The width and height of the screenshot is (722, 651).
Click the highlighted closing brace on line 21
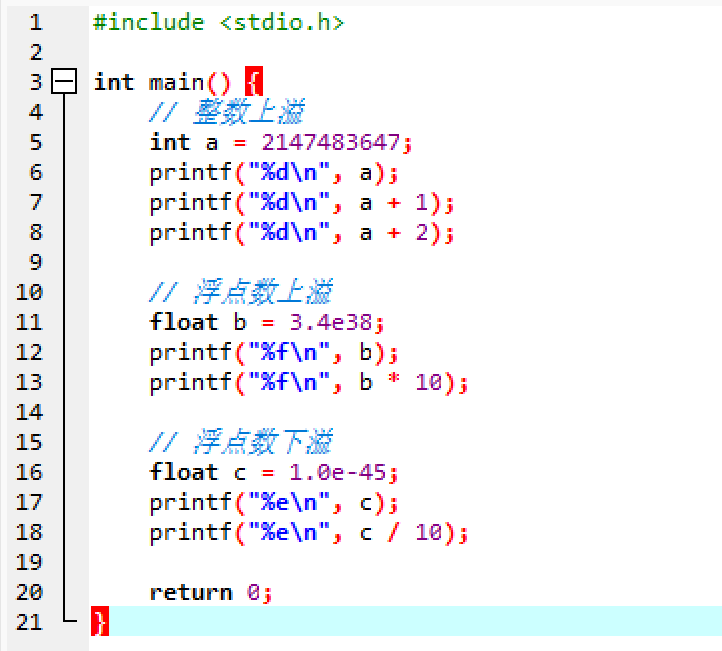click(x=100, y=621)
